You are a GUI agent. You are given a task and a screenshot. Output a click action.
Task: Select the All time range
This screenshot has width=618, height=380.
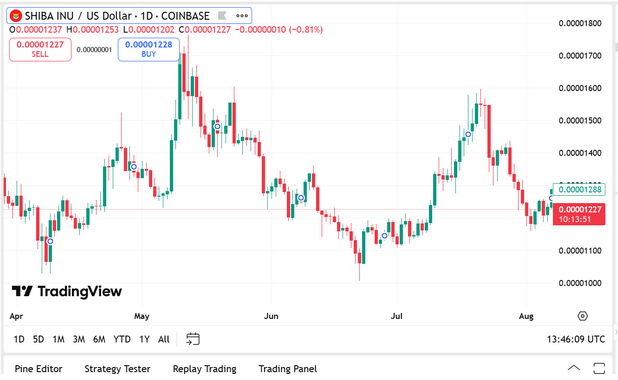(164, 339)
